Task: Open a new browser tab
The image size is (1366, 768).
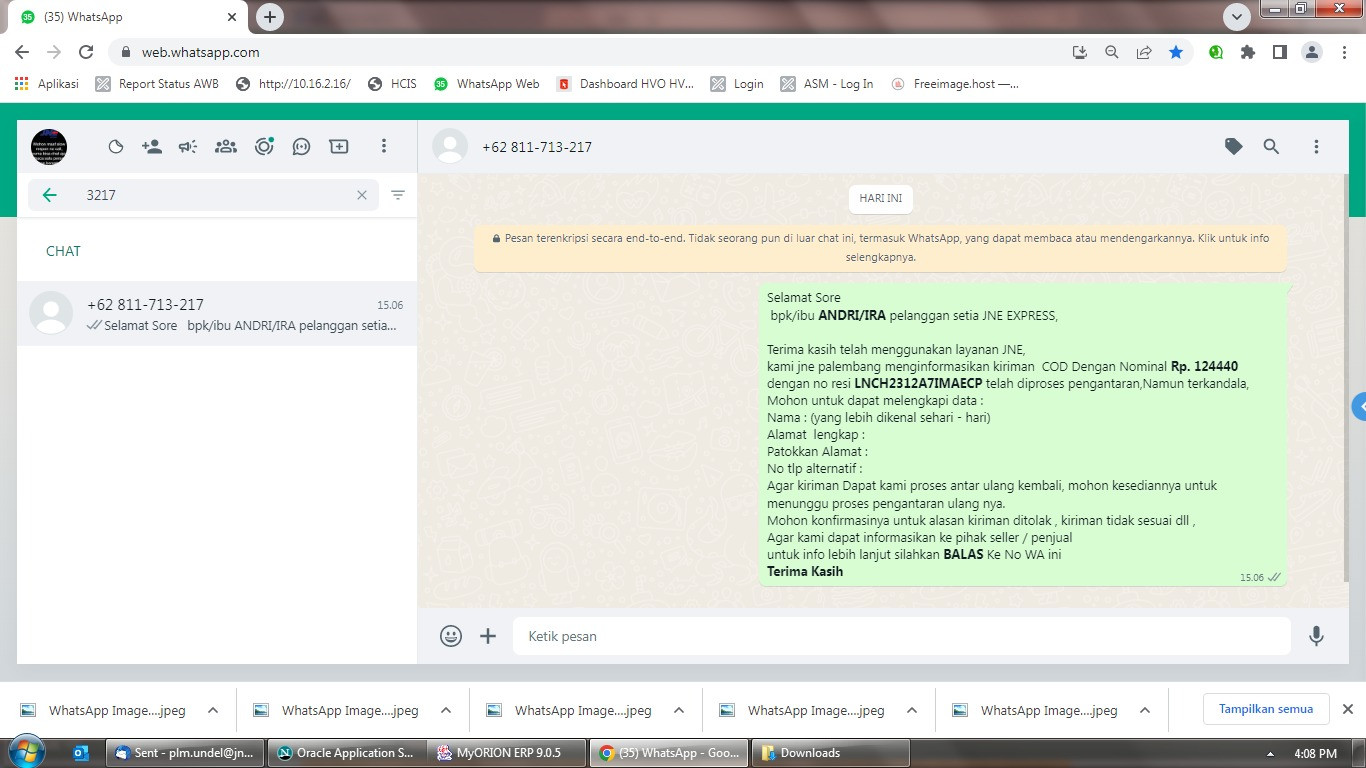Action: click(x=269, y=17)
